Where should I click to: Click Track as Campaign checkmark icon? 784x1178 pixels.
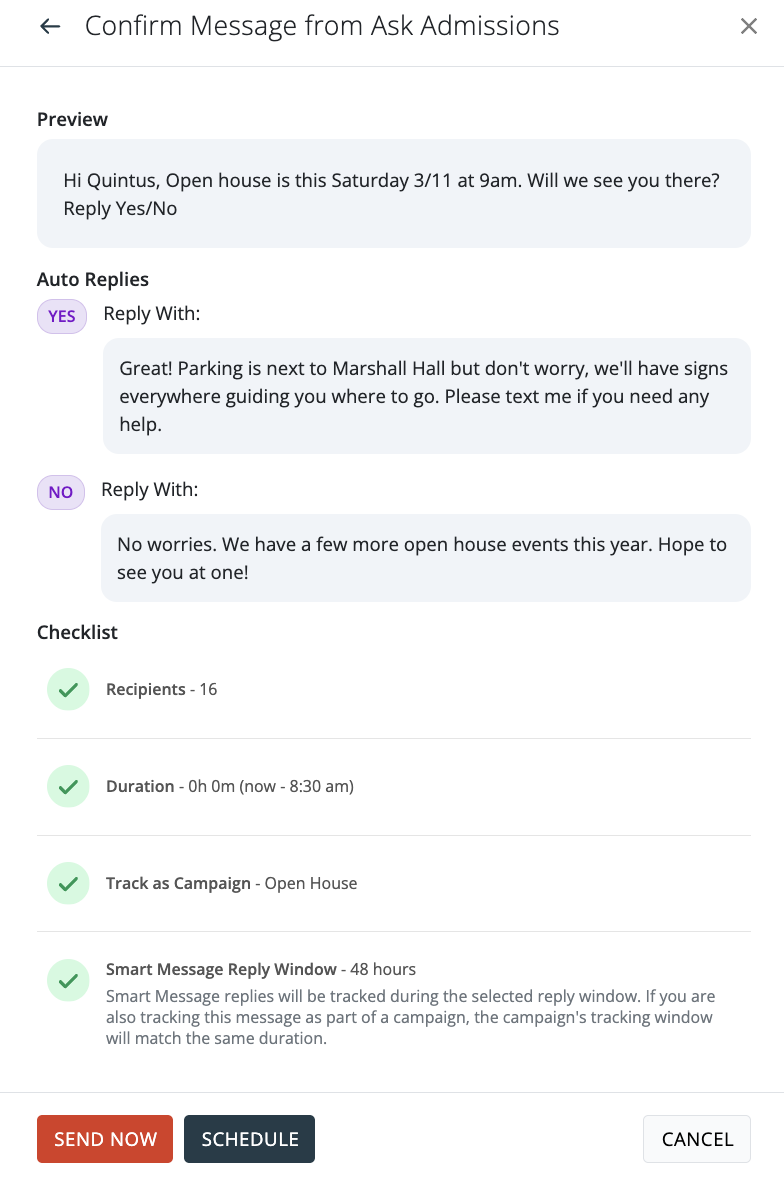[68, 884]
